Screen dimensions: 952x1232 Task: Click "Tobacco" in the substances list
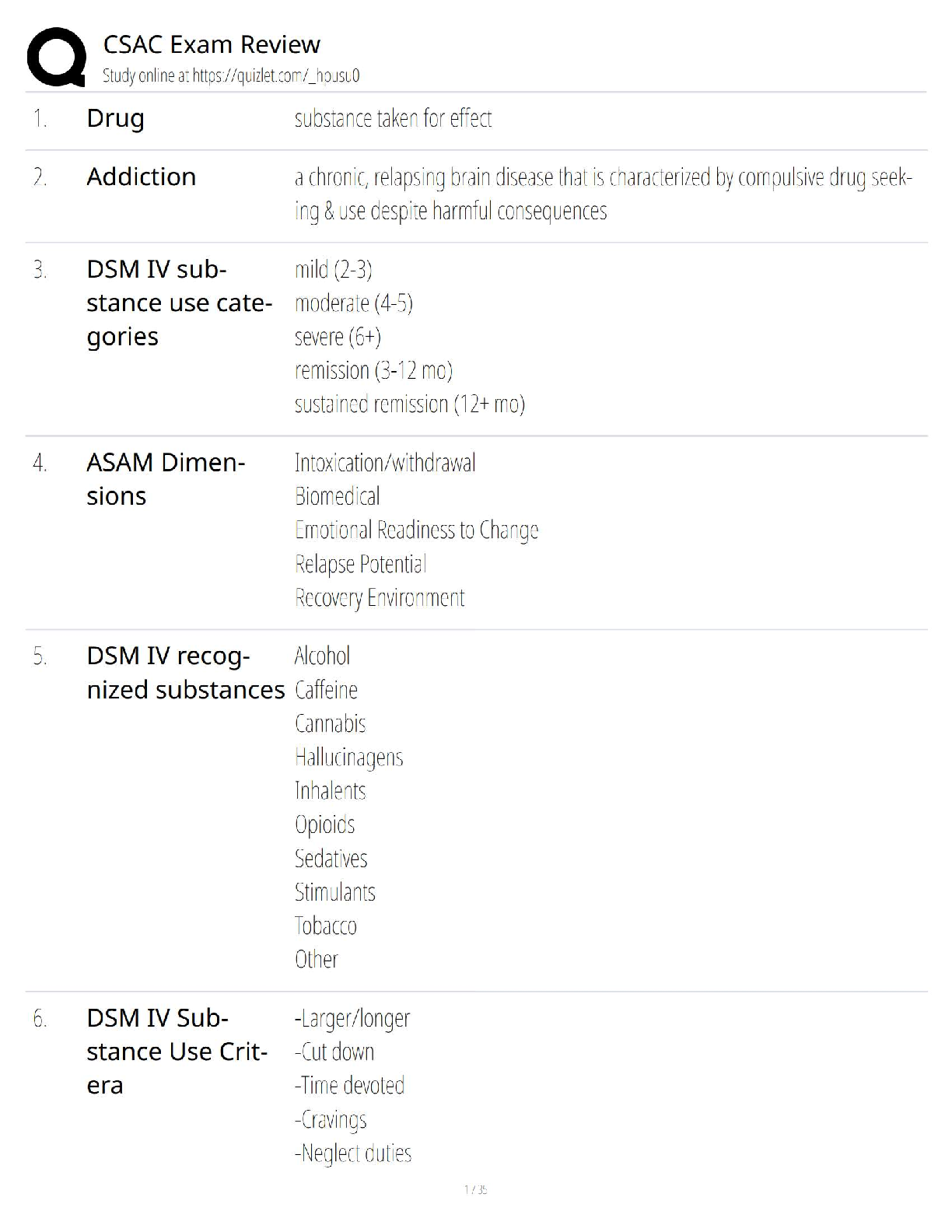(x=325, y=926)
